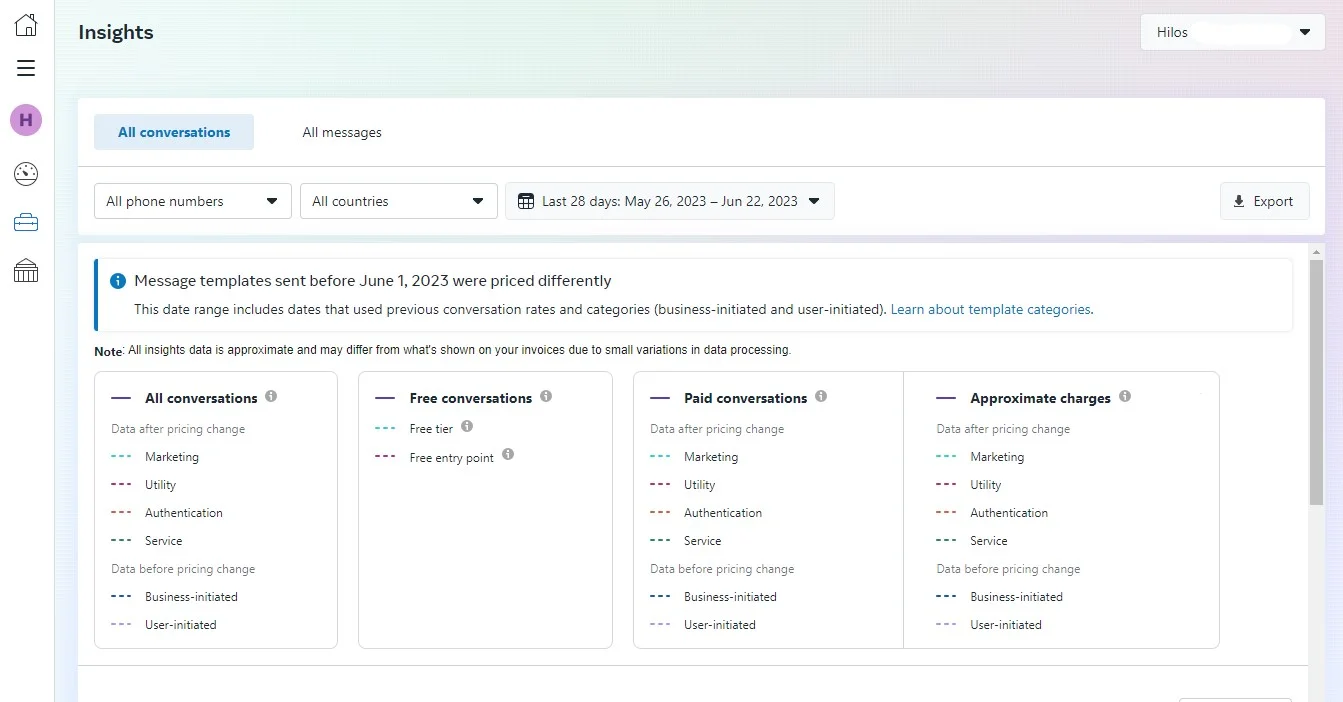
Task: Open Learn about template categories link
Action: click(x=990, y=310)
